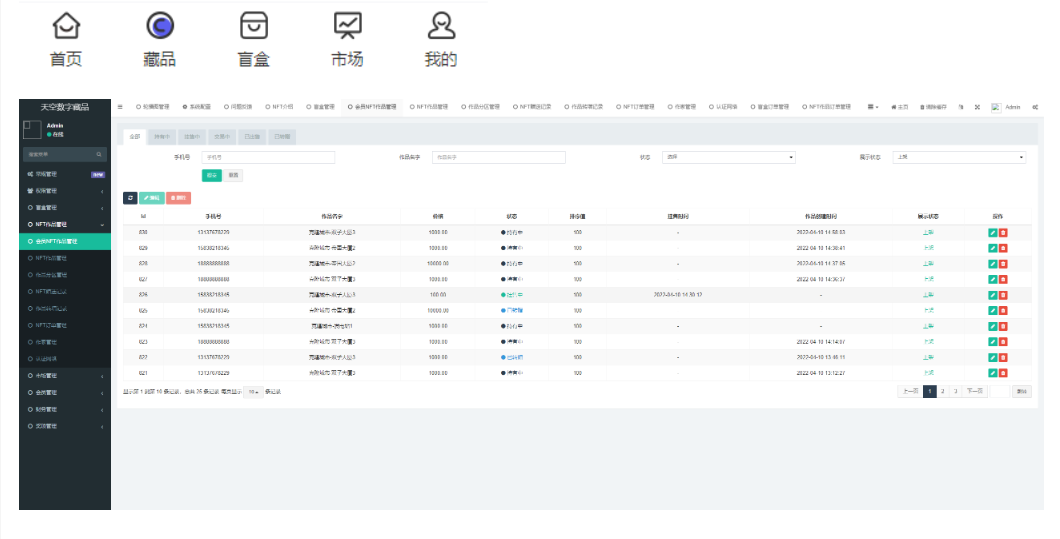Image resolution: width=1060 pixels, height=539 pixels.
Task: Open 会员NFT作品管理 in the sidebar
Action: [x=65, y=241]
